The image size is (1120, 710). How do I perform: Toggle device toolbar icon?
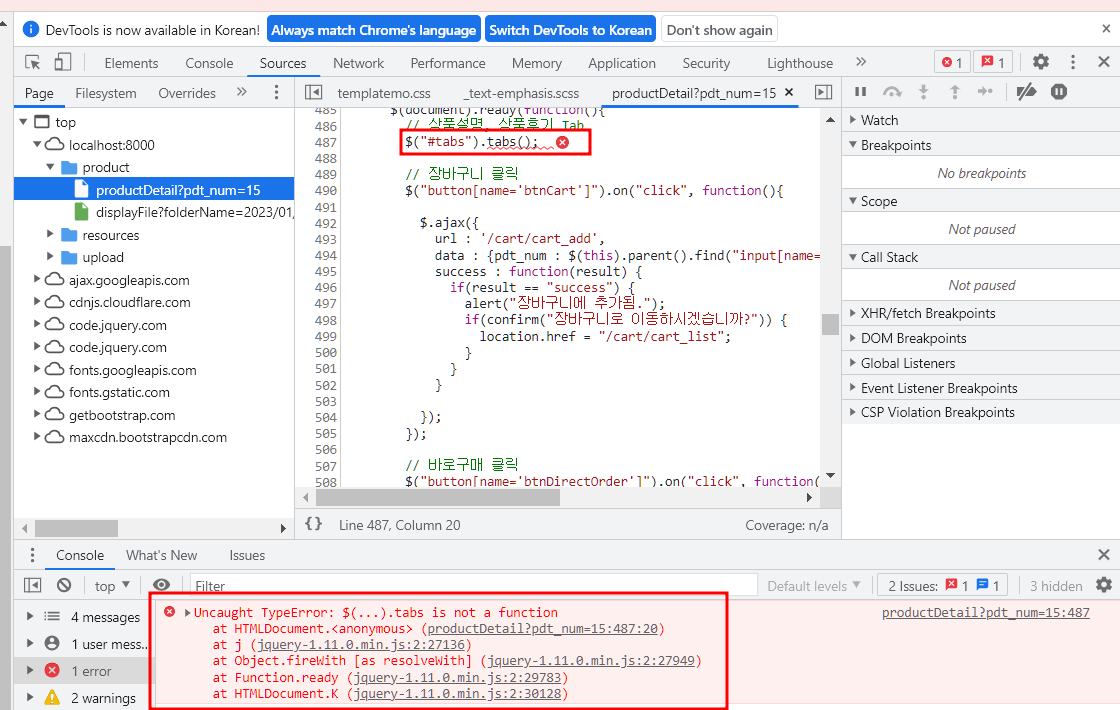coord(63,63)
